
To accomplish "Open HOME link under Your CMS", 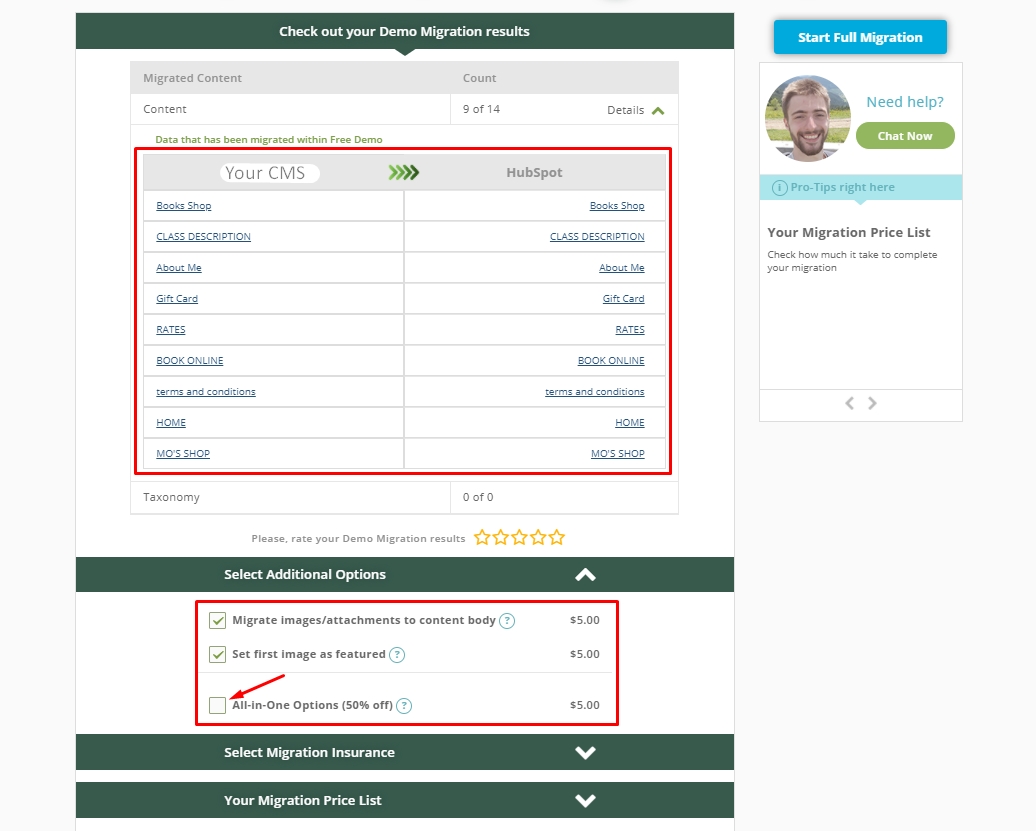I will pyautogui.click(x=170, y=423).
